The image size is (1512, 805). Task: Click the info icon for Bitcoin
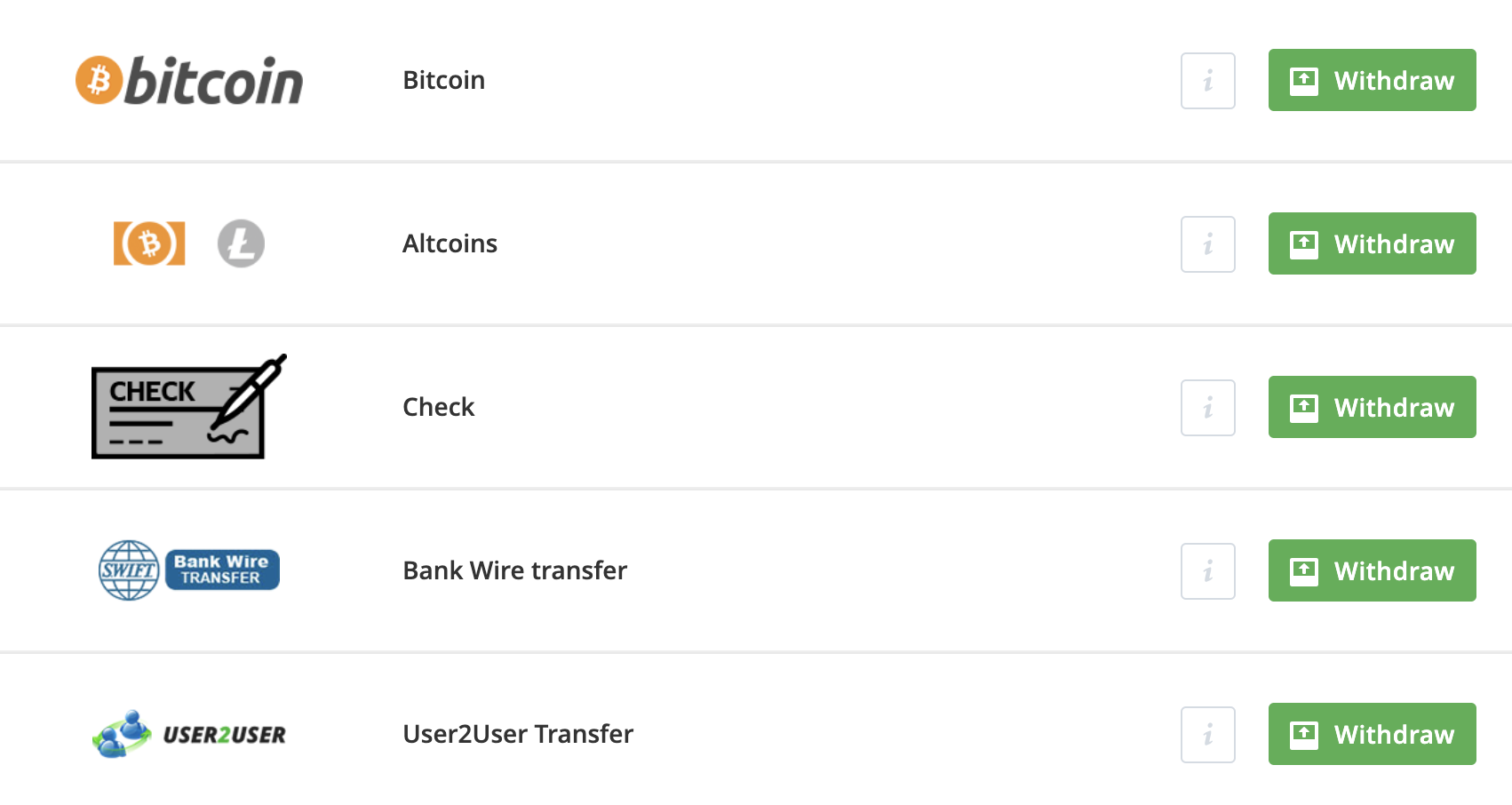click(x=1207, y=81)
